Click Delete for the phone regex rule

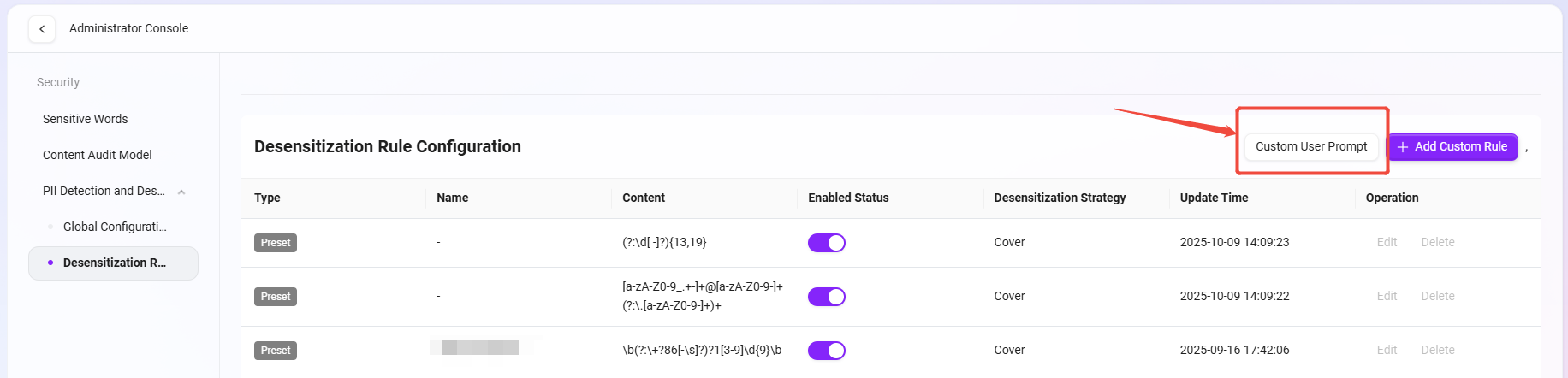1438,350
